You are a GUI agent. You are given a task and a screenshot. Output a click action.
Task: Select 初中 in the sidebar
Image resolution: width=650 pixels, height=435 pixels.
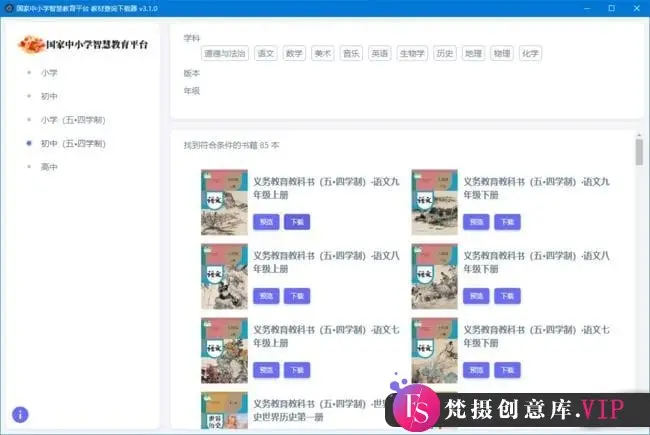click(x=49, y=96)
